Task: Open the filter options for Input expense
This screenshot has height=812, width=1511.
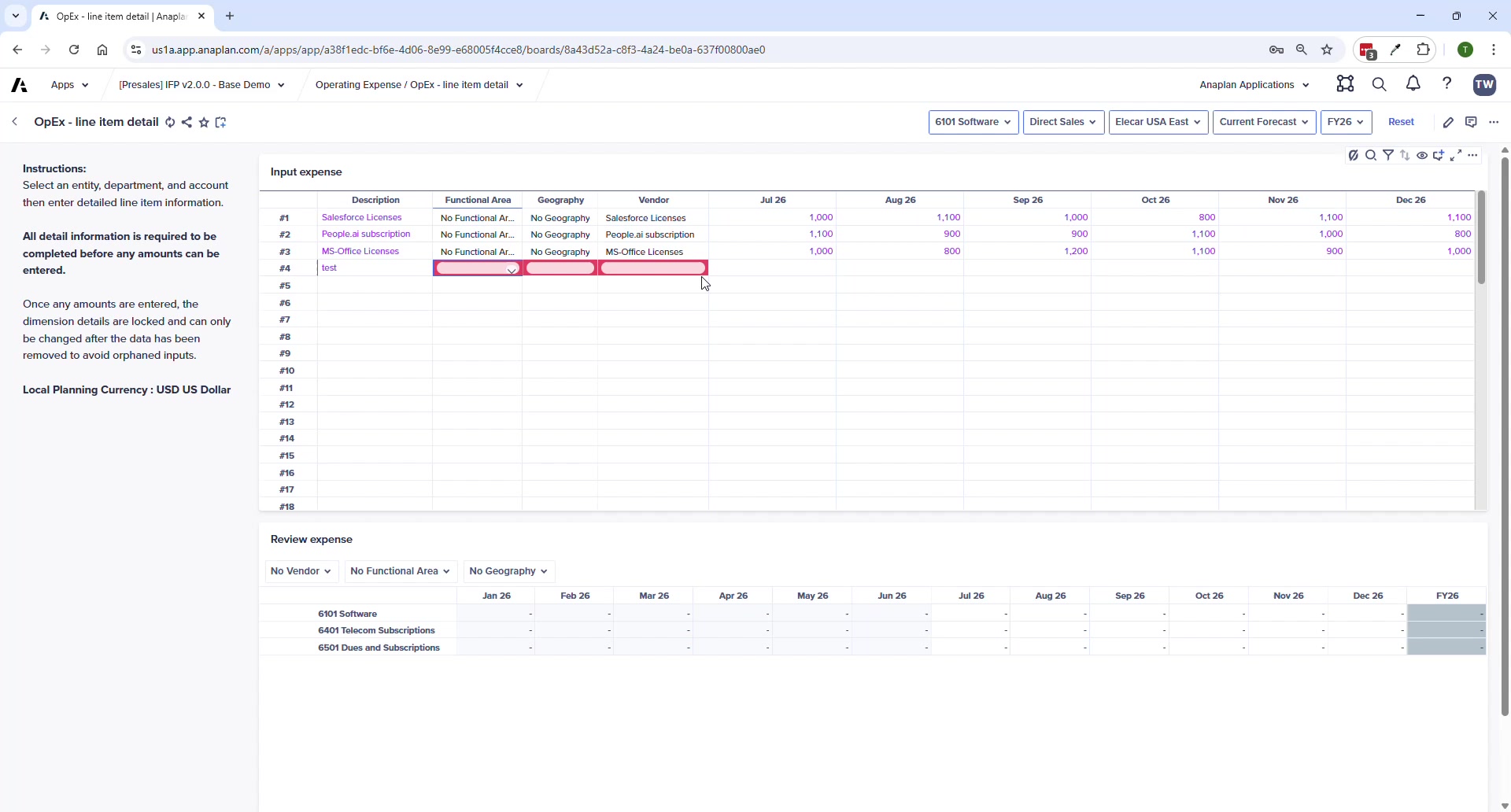Action: coord(1389,155)
